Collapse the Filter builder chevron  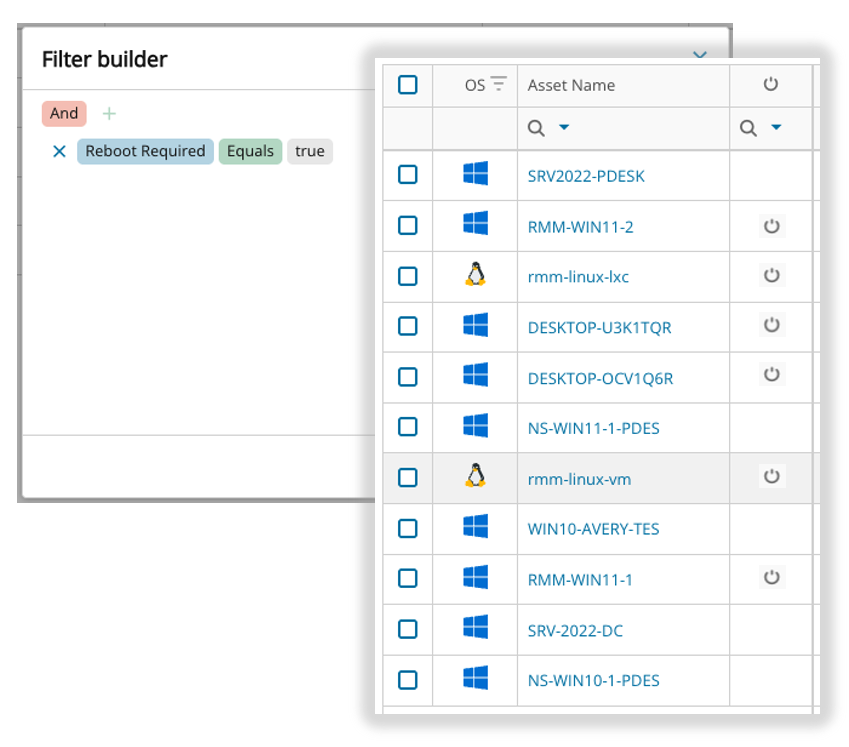pos(700,55)
